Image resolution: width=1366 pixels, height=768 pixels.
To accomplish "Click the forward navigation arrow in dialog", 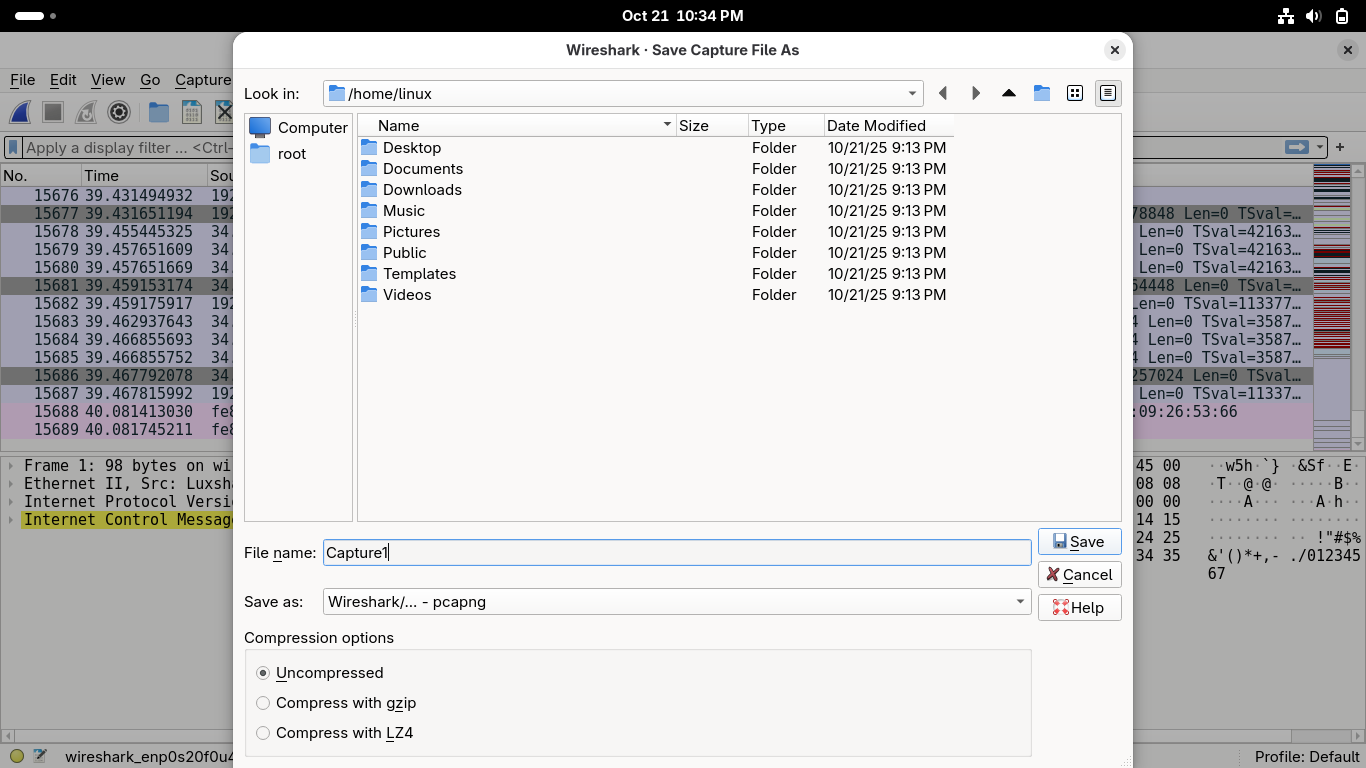I will click(x=976, y=93).
